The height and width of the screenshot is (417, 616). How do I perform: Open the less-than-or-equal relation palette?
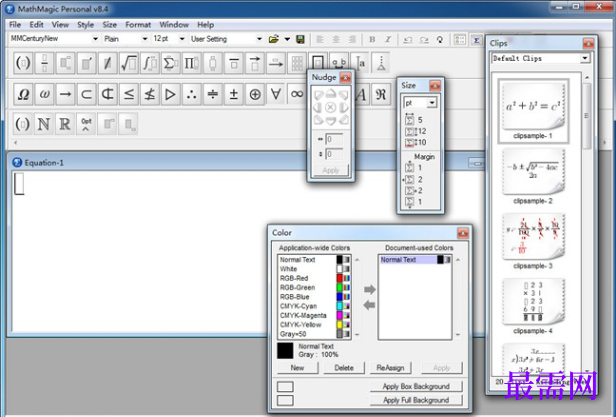[128, 94]
